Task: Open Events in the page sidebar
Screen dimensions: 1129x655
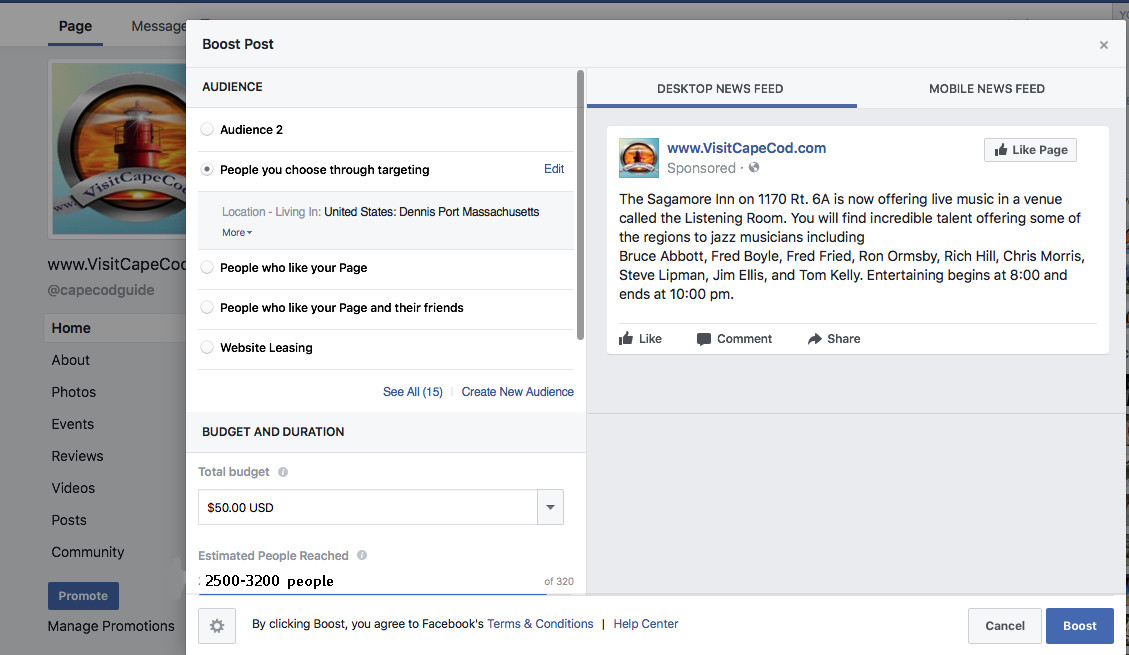Action: tap(73, 424)
